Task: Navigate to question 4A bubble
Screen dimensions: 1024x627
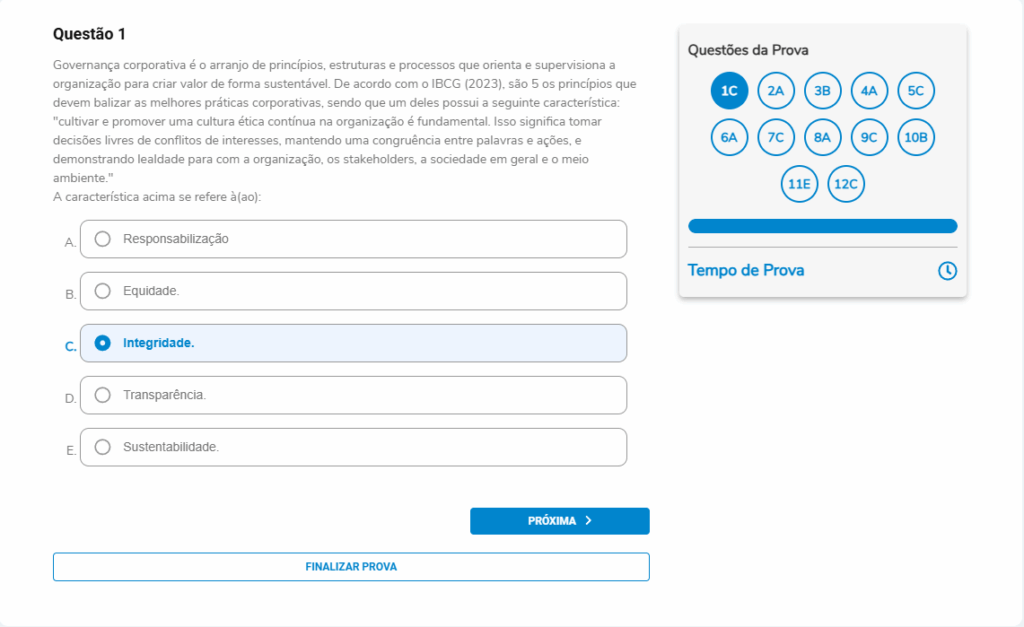Action: point(869,91)
